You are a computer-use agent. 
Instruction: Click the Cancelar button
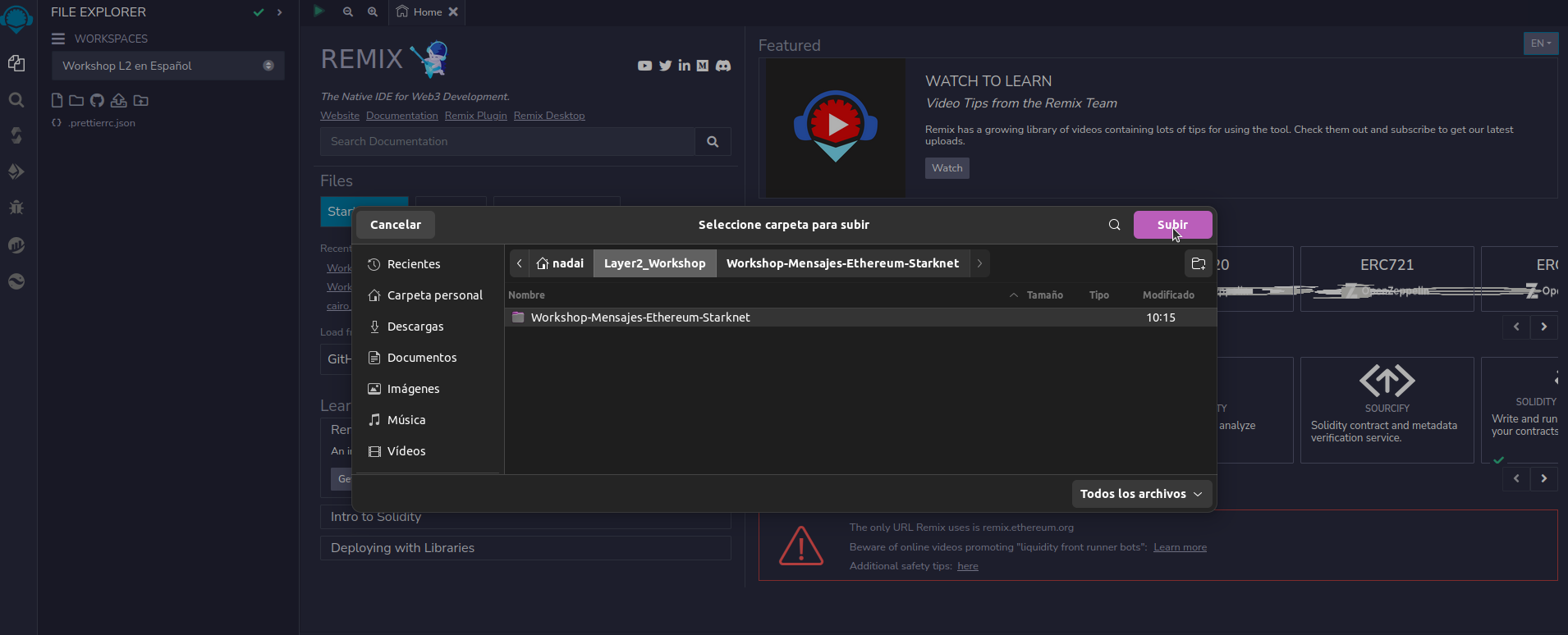pyautogui.click(x=396, y=225)
